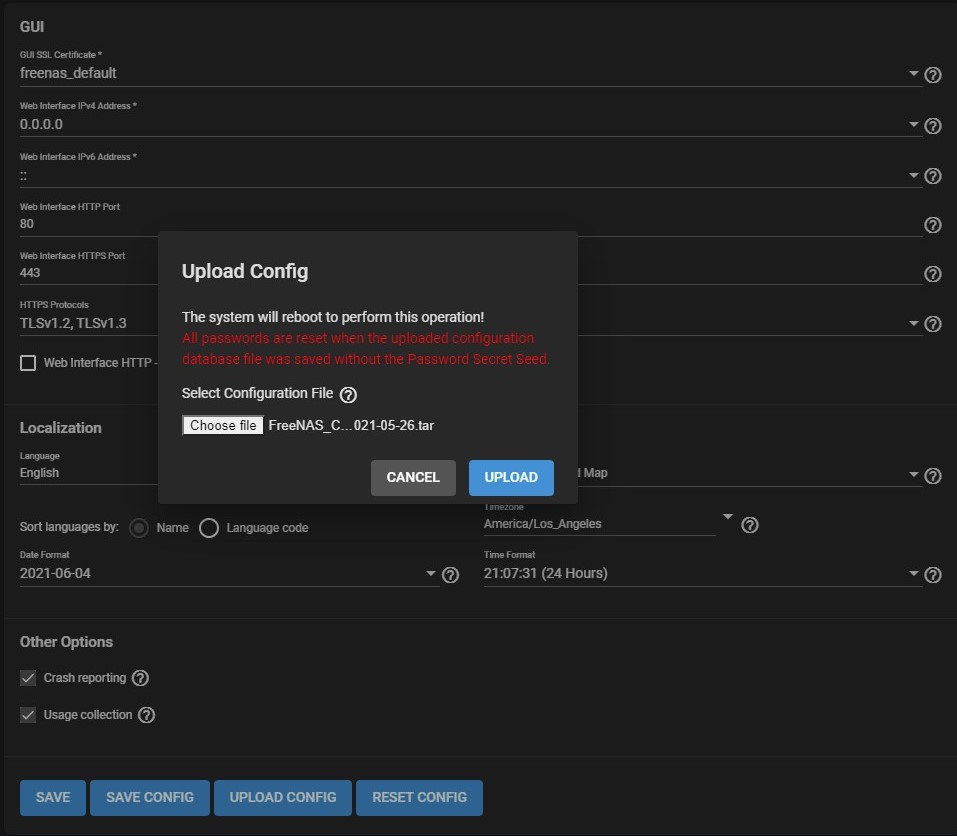Click Save Config button
Image resolution: width=957 pixels, height=836 pixels.
click(150, 798)
